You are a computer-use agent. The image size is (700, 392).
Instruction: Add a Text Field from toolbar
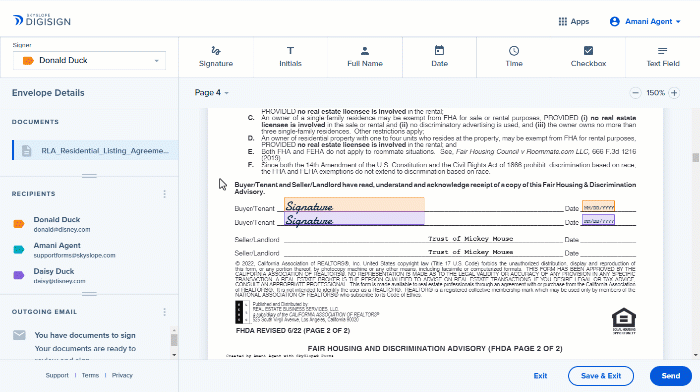[663, 57]
